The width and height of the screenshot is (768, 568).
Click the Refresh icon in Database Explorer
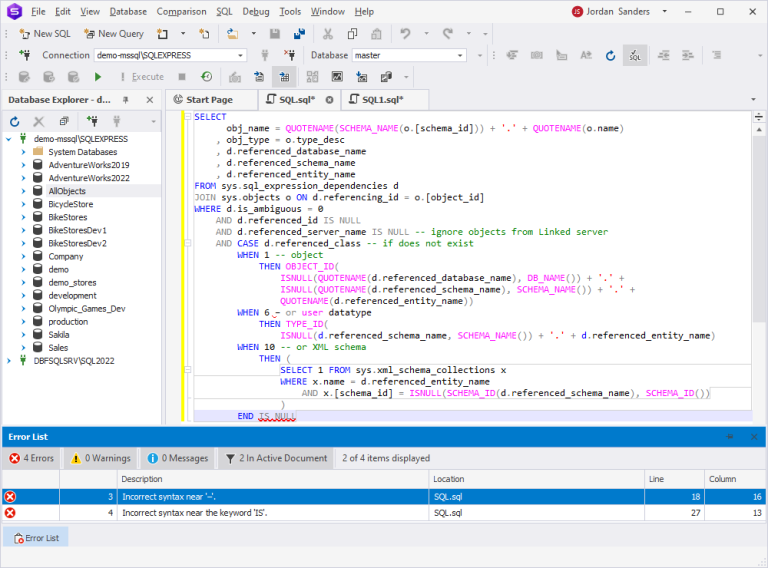click(x=15, y=121)
